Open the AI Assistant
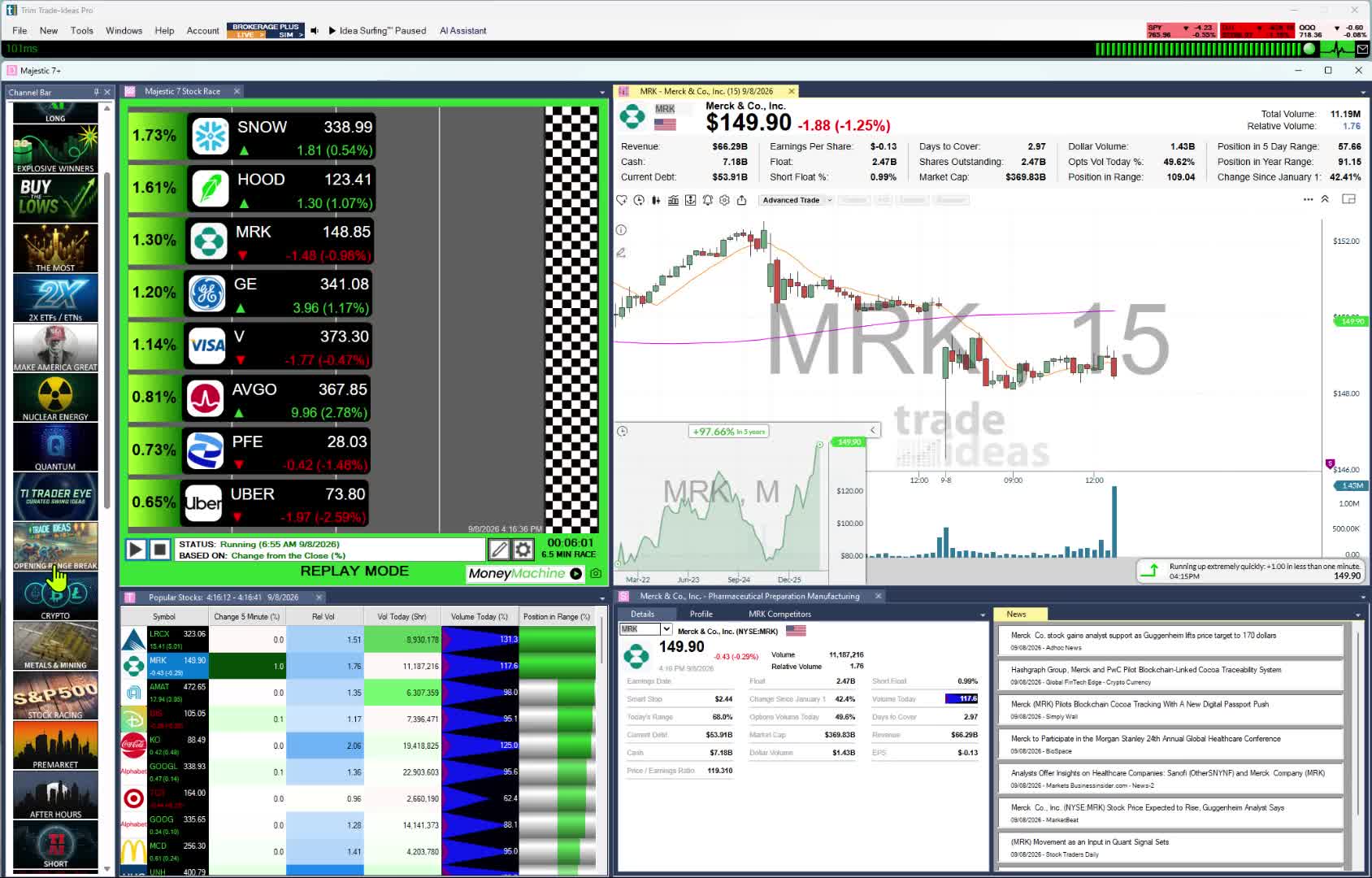 pyautogui.click(x=463, y=31)
